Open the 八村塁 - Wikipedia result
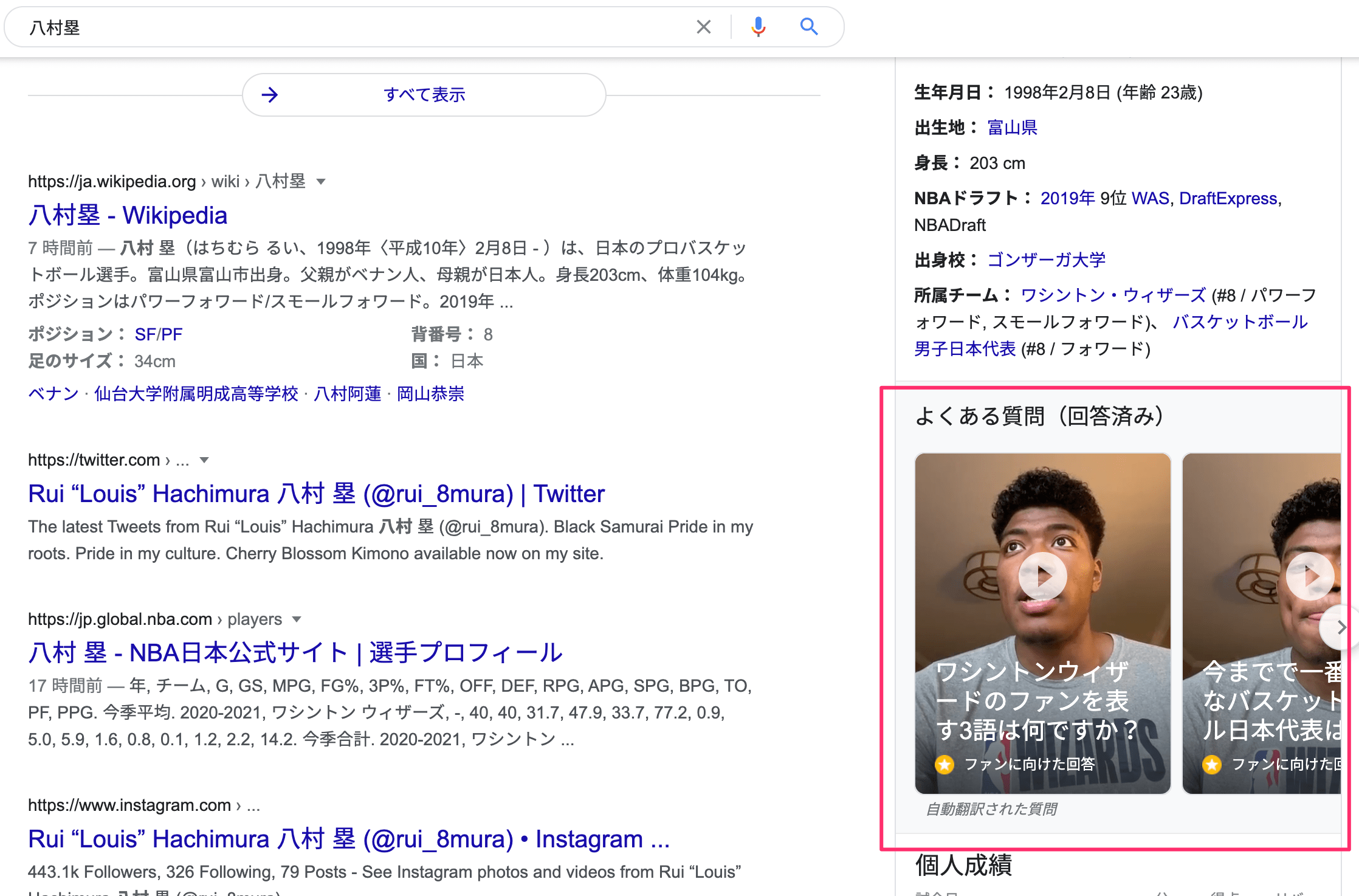This screenshot has height=896, width=1359. point(128,215)
